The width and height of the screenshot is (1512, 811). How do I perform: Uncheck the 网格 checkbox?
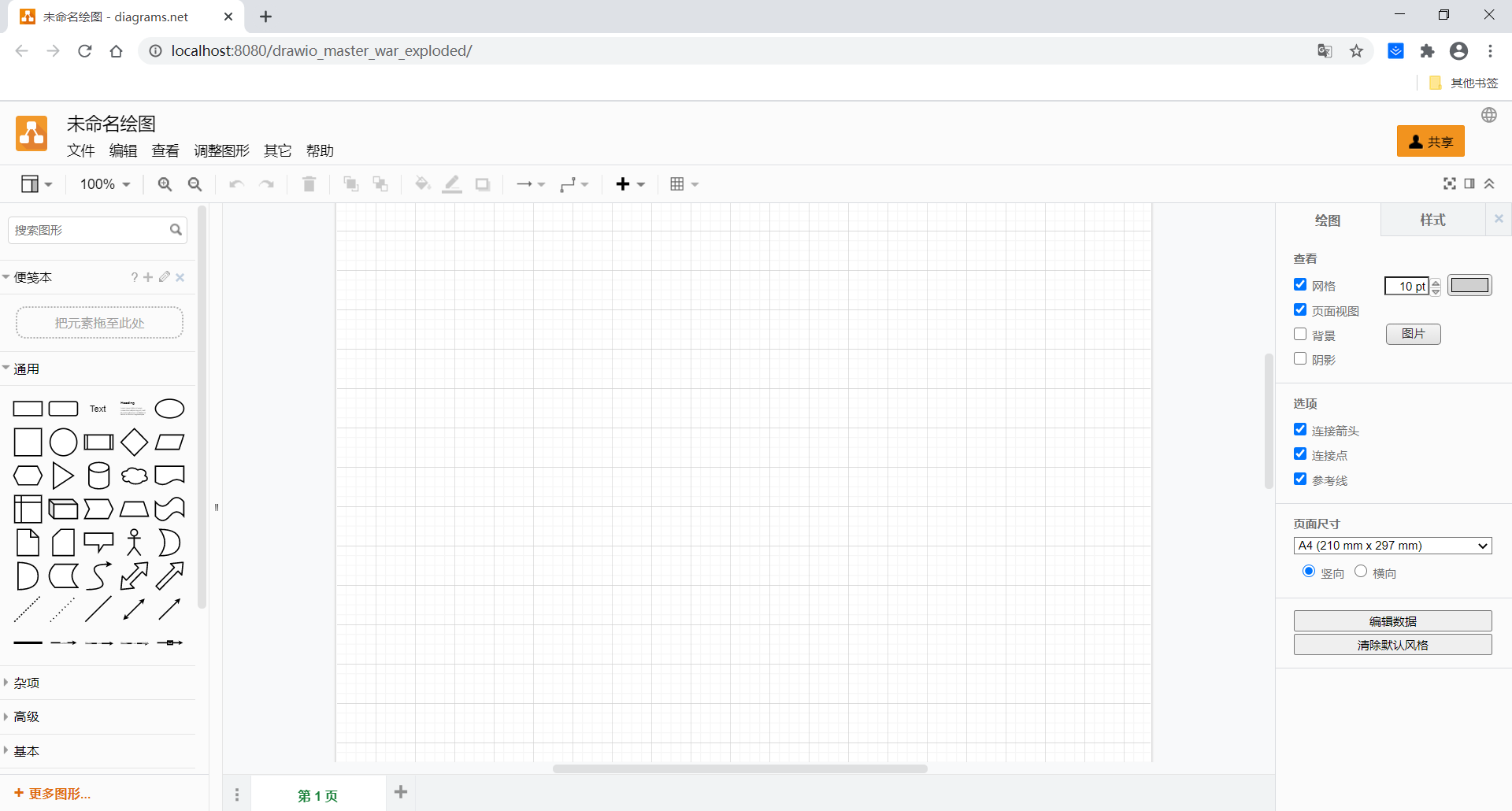1299,284
